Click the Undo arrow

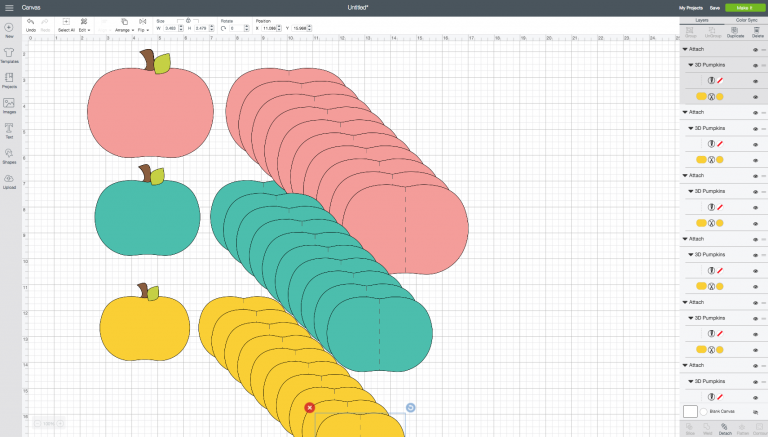[x=30, y=24]
